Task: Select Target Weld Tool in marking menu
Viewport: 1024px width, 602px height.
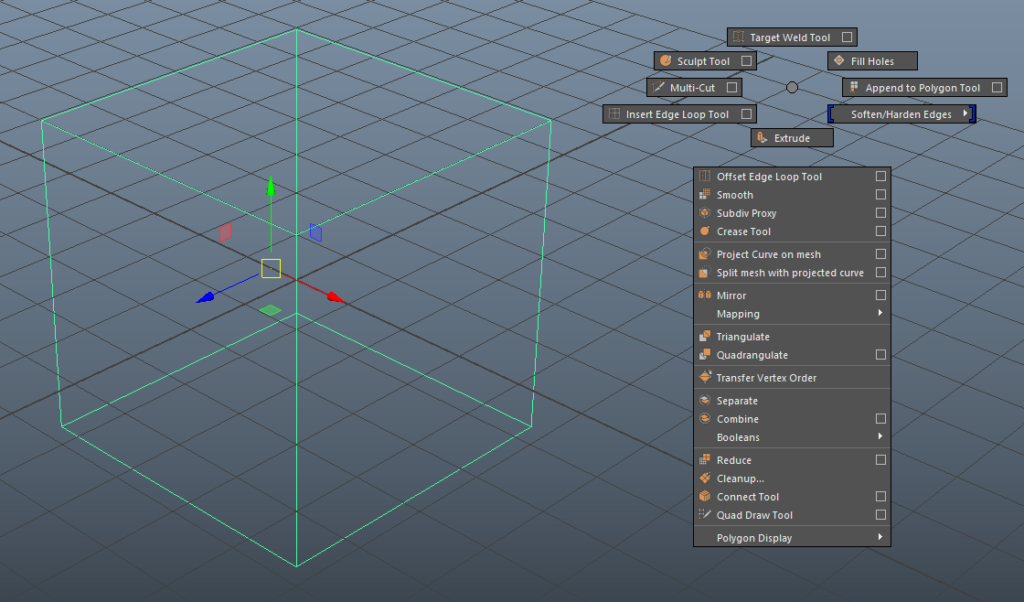Action: pyautogui.click(x=792, y=37)
